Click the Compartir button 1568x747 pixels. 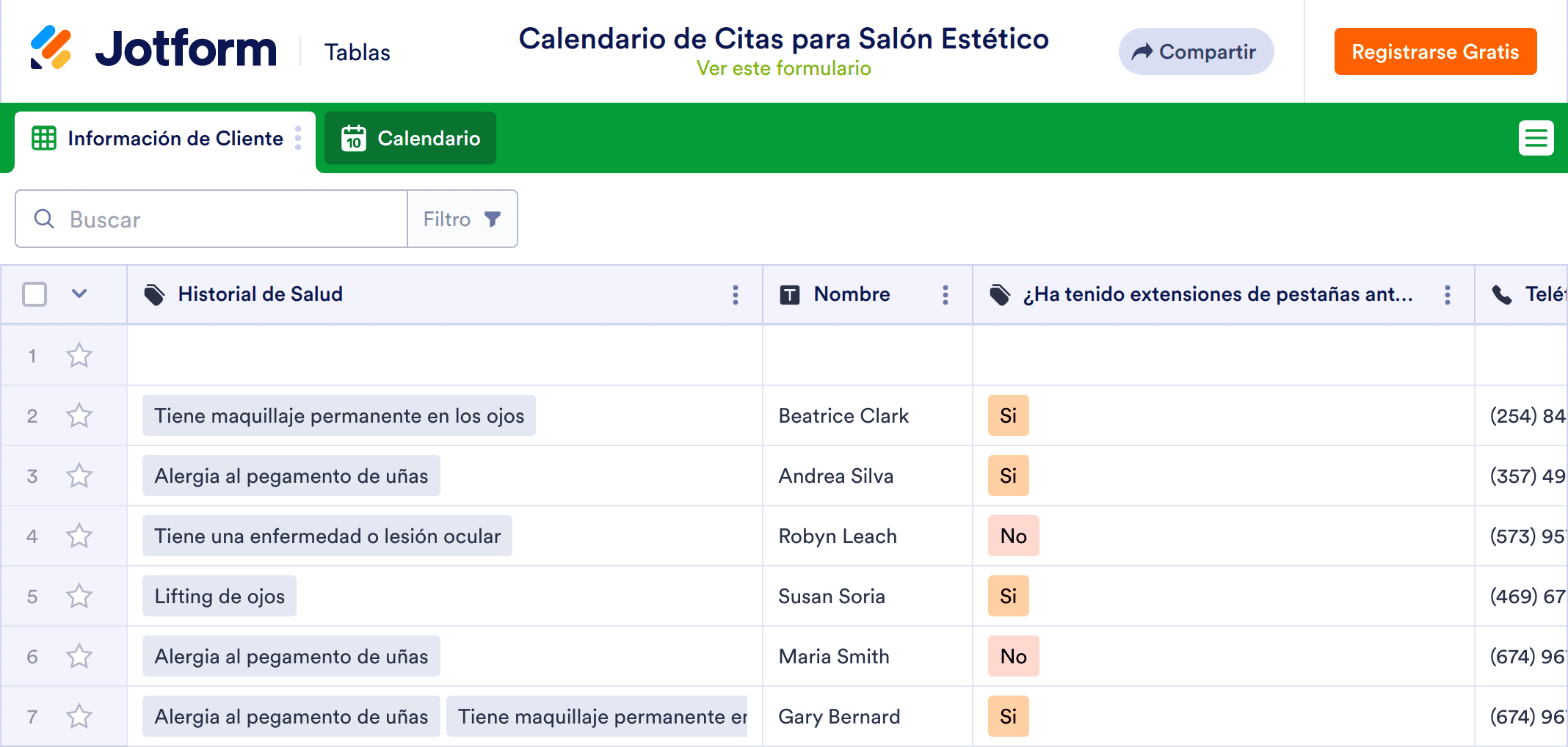tap(1195, 51)
